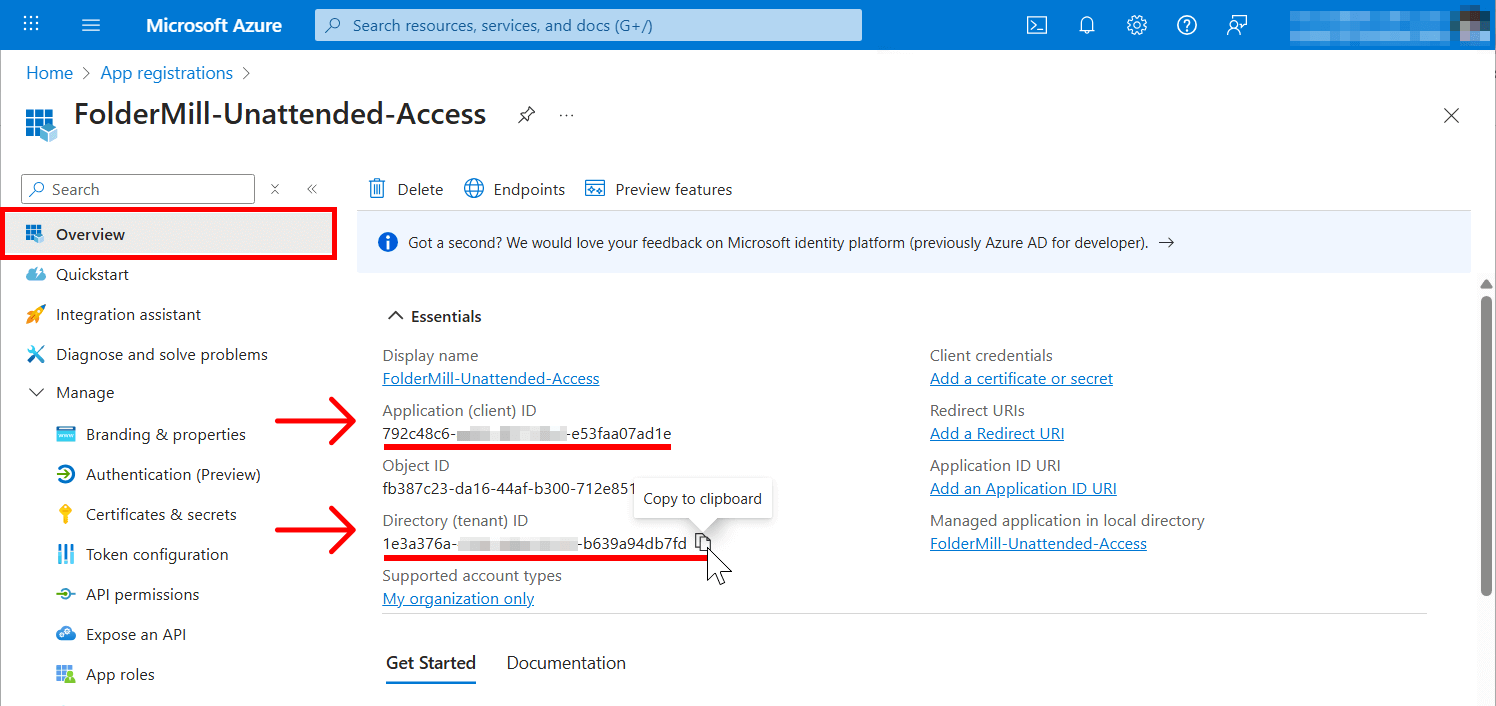
Task: Open the Notifications bell
Action: (x=1086, y=25)
